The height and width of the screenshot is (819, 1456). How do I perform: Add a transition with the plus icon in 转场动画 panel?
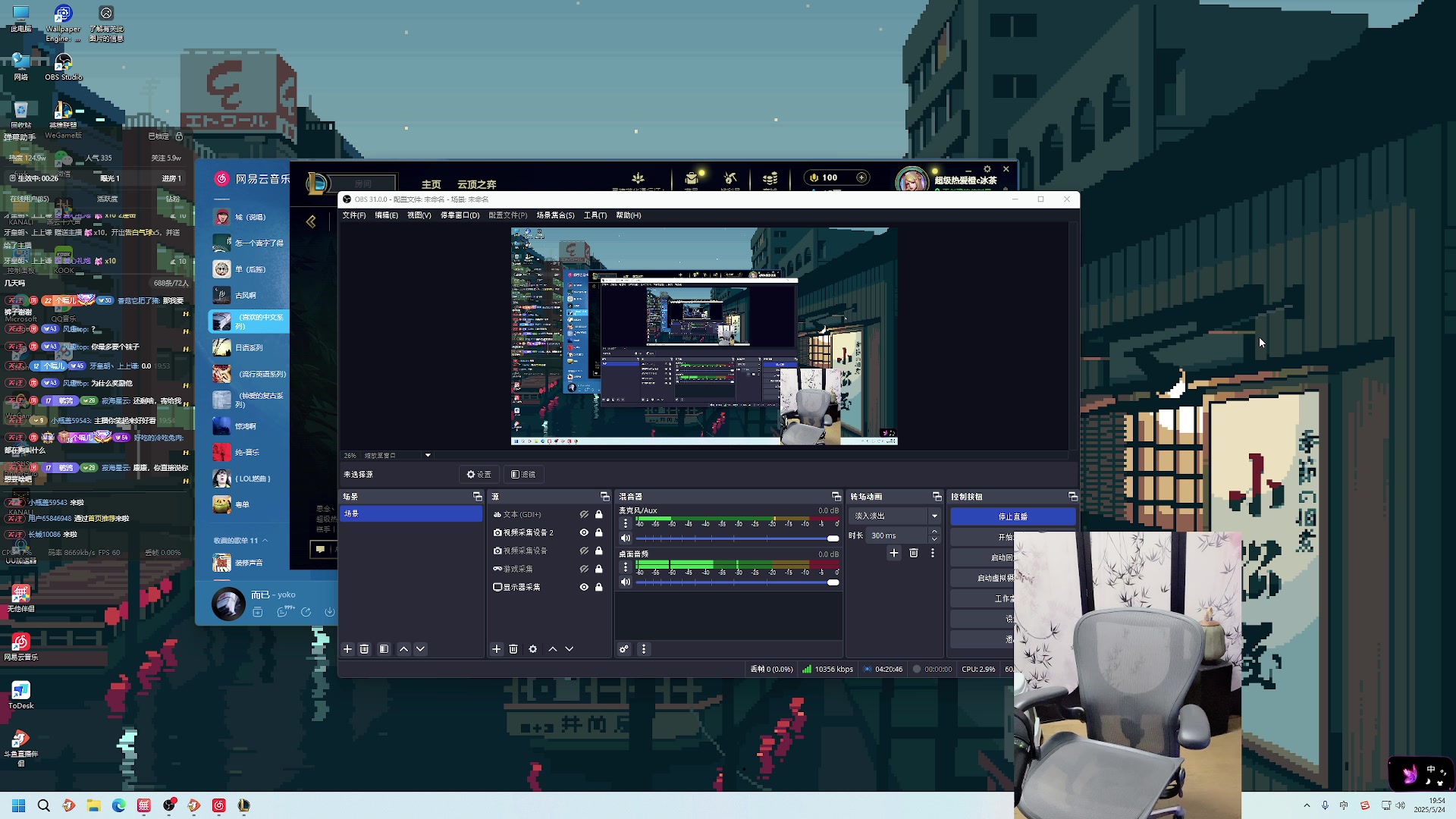[x=894, y=553]
